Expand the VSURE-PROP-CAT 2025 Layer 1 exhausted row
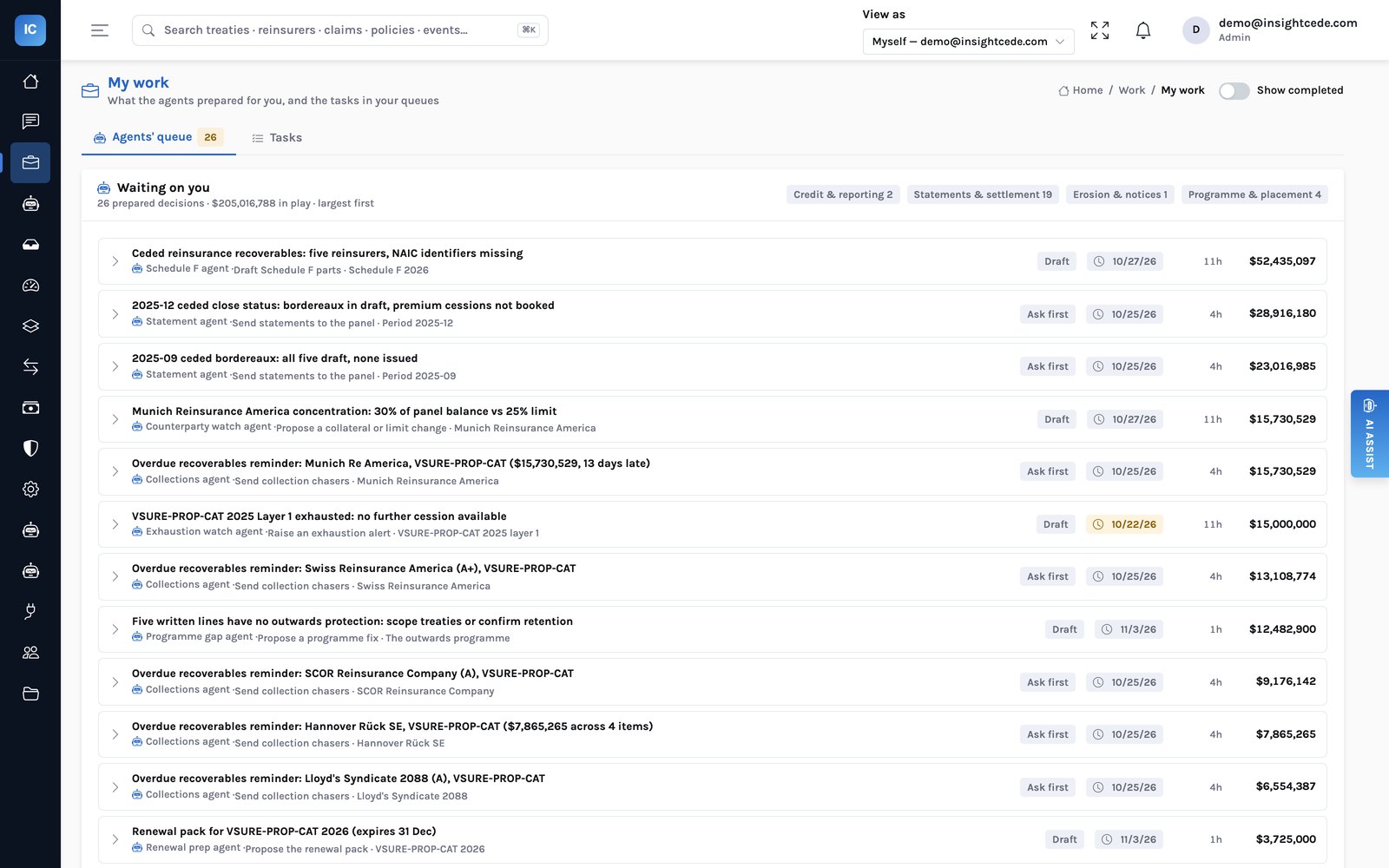 pos(115,524)
